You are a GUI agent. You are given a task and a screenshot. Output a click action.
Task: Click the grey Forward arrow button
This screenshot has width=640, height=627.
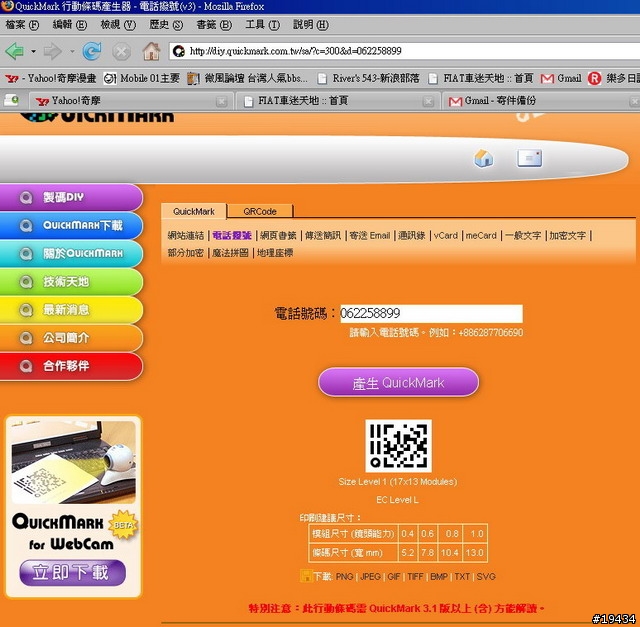(52, 51)
